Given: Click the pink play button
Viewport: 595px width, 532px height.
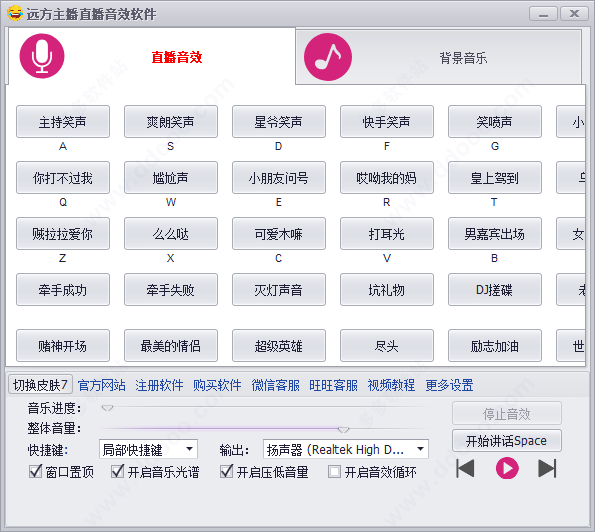Looking at the screenshot, I should point(507,468).
